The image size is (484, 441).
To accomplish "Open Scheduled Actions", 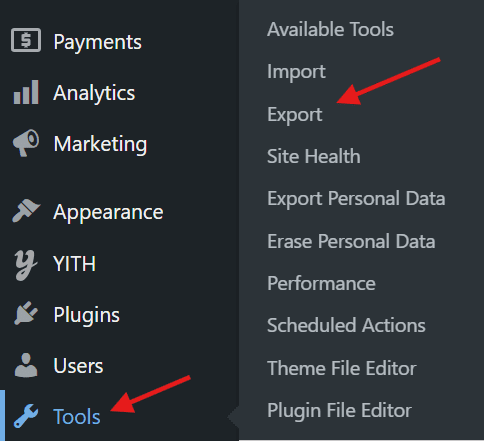I will coord(346,325).
